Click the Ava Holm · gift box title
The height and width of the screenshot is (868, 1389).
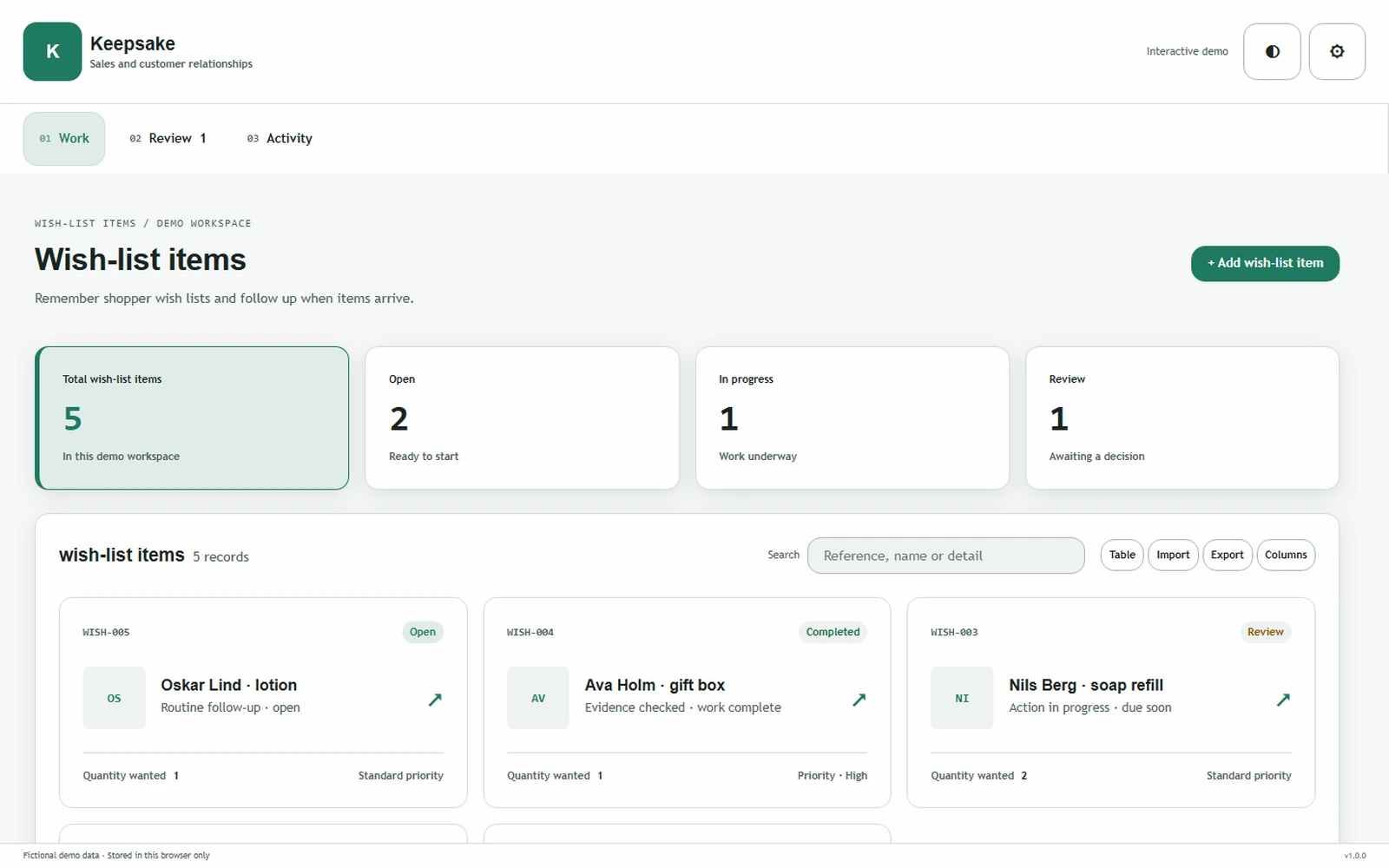pos(655,685)
